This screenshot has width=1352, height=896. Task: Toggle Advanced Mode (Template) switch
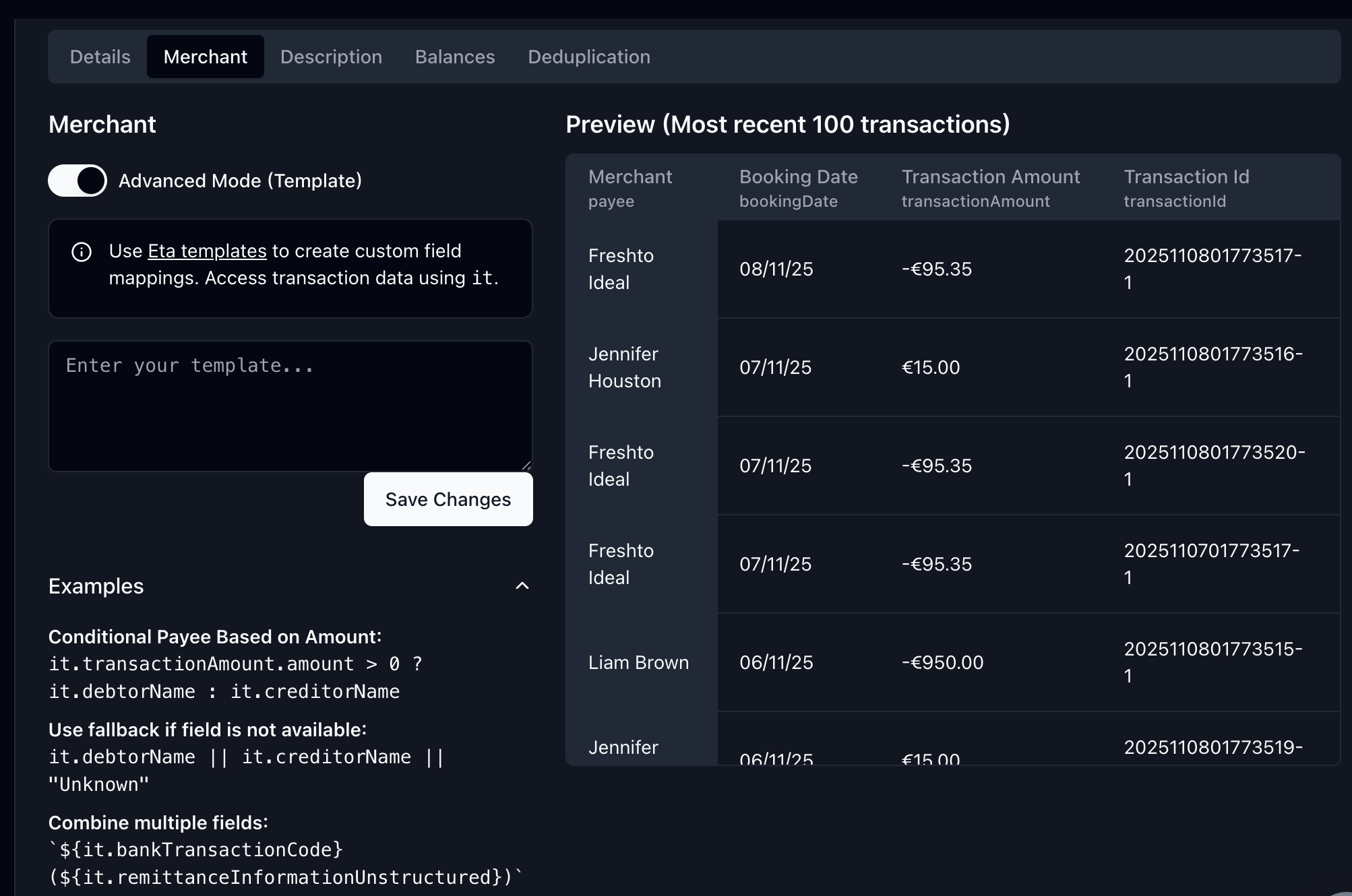click(x=78, y=181)
